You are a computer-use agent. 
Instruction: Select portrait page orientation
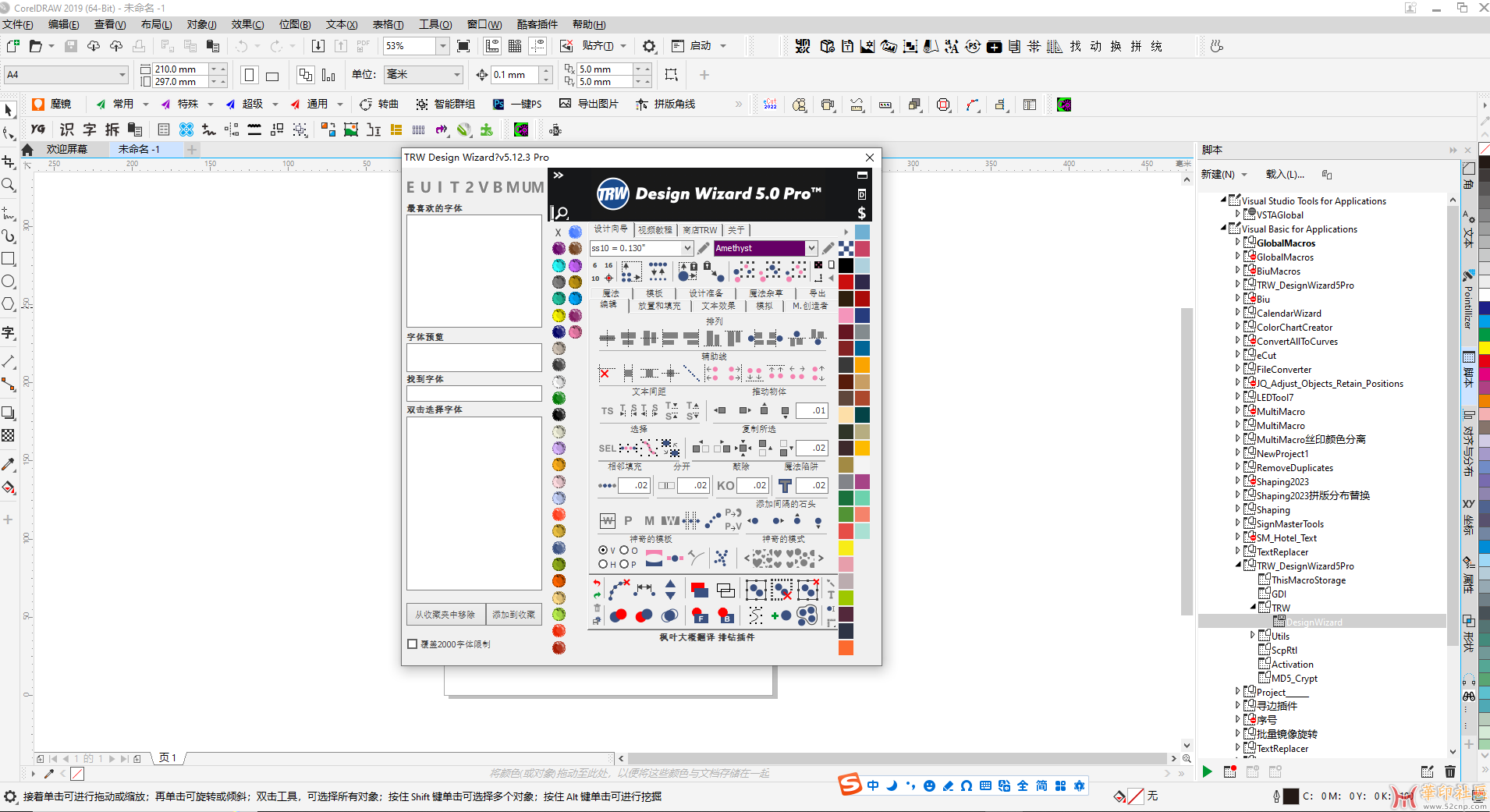pyautogui.click(x=250, y=75)
